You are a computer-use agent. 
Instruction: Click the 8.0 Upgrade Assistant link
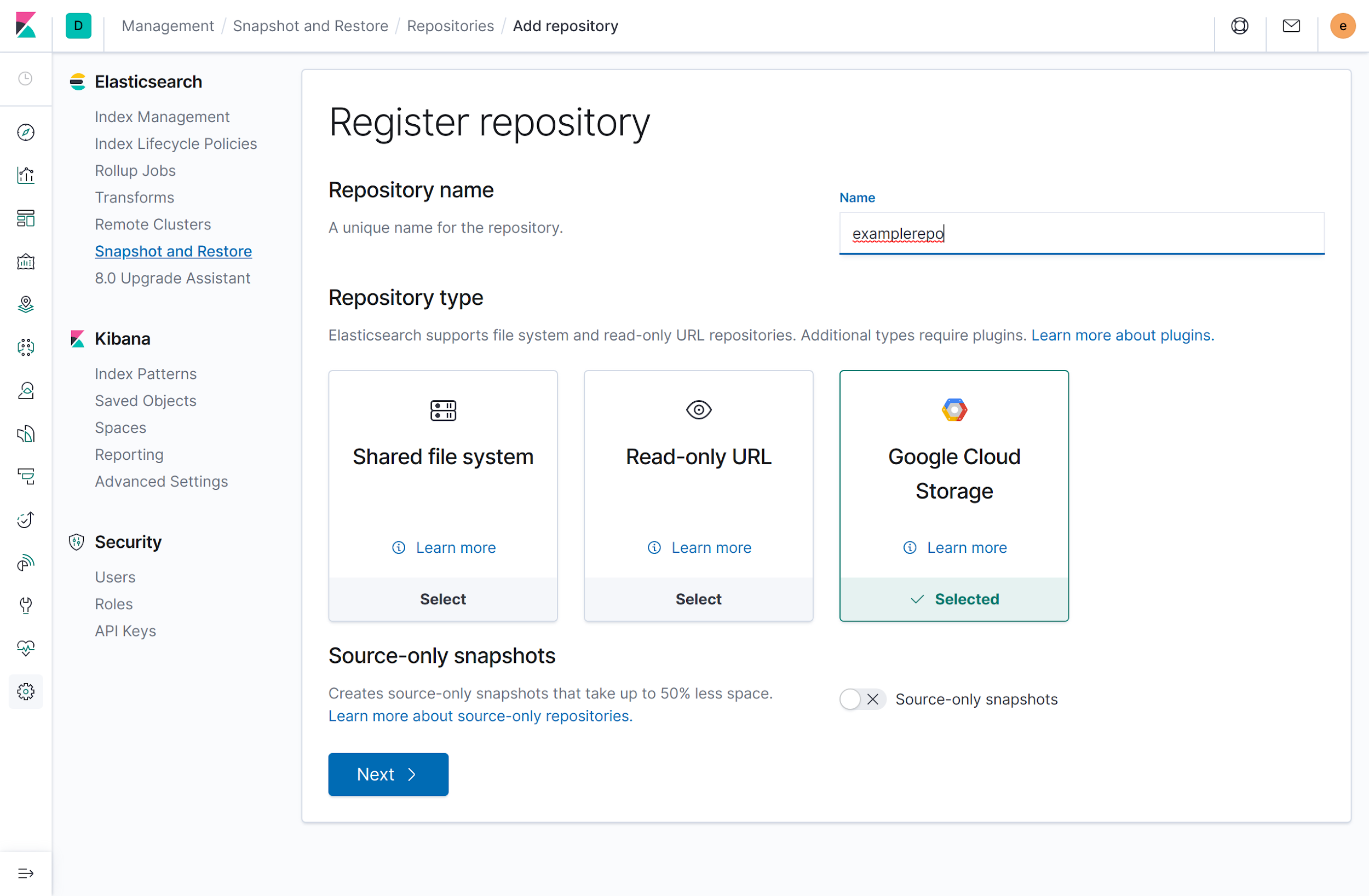tap(172, 278)
